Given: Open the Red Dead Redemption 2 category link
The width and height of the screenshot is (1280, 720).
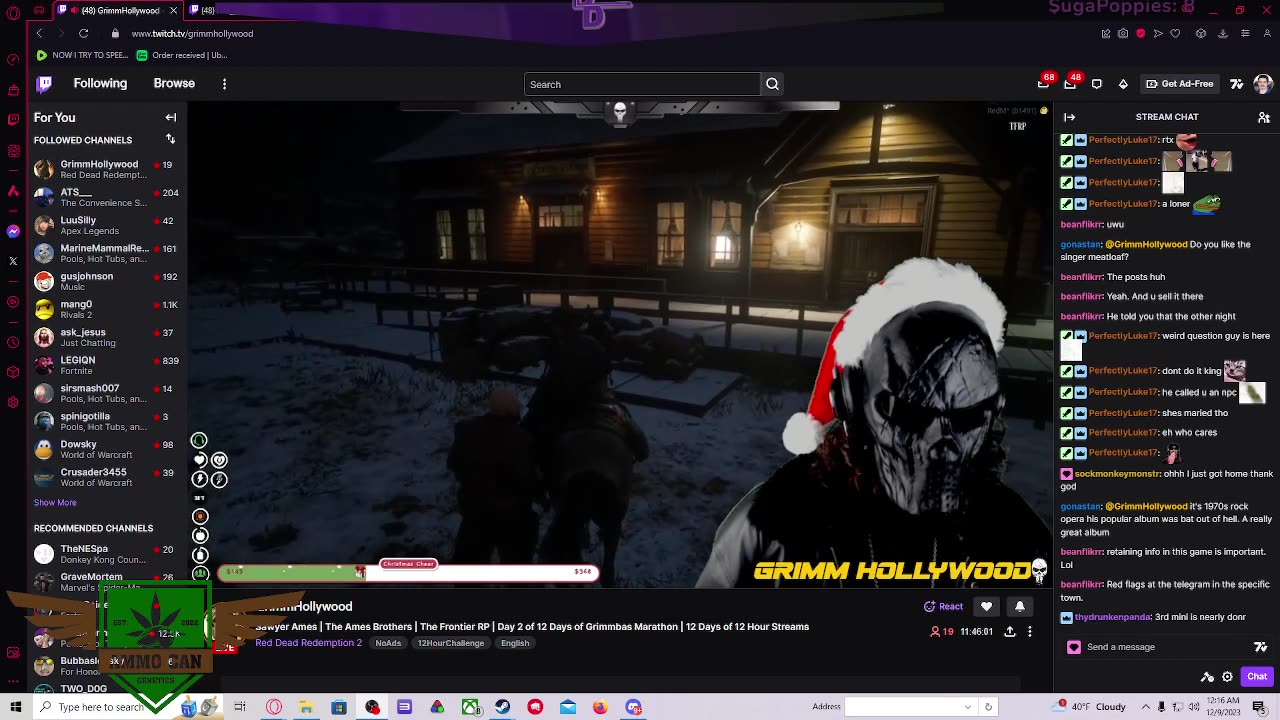Looking at the screenshot, I should 308,643.
